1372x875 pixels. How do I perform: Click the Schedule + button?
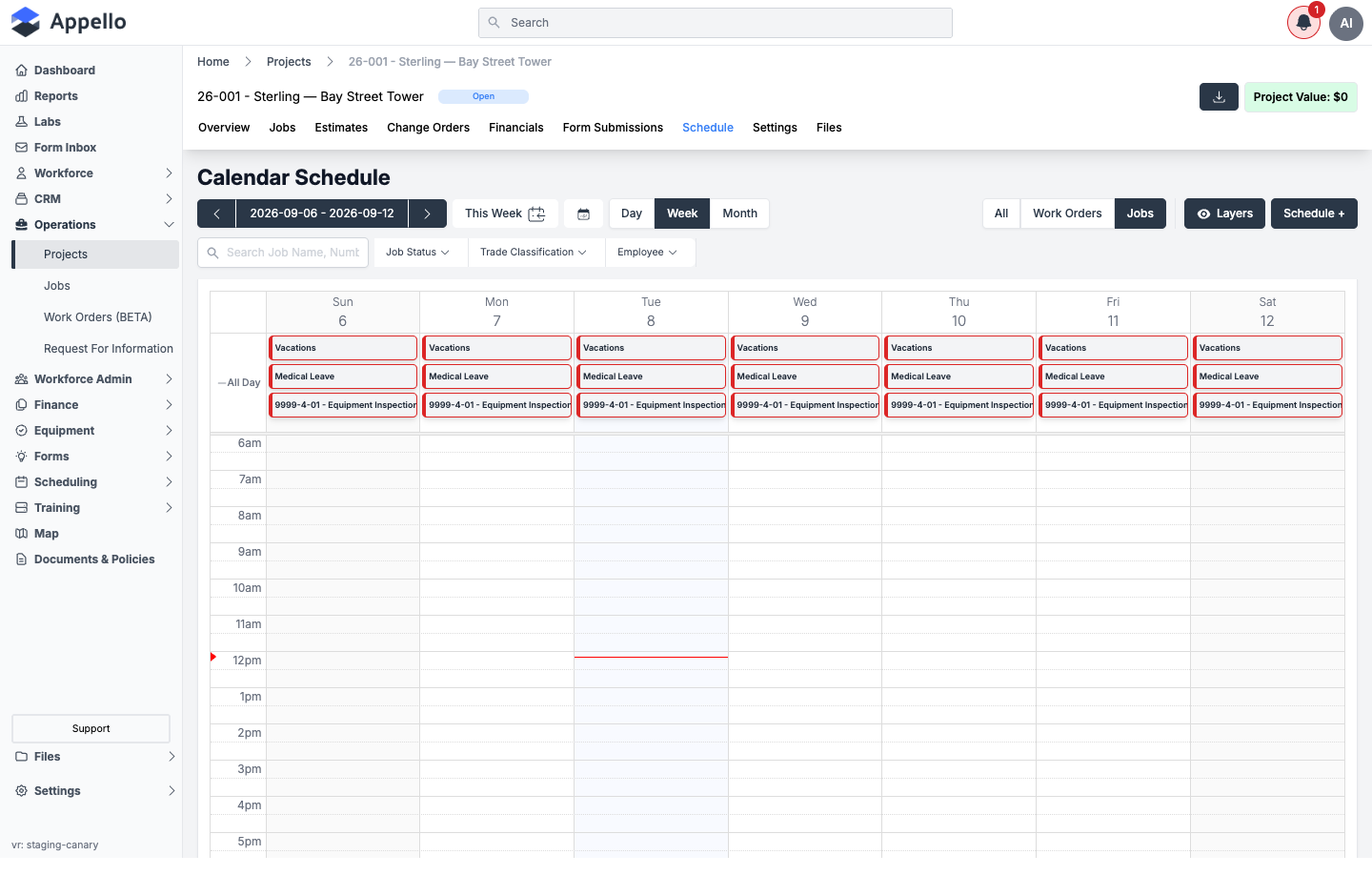(x=1314, y=214)
